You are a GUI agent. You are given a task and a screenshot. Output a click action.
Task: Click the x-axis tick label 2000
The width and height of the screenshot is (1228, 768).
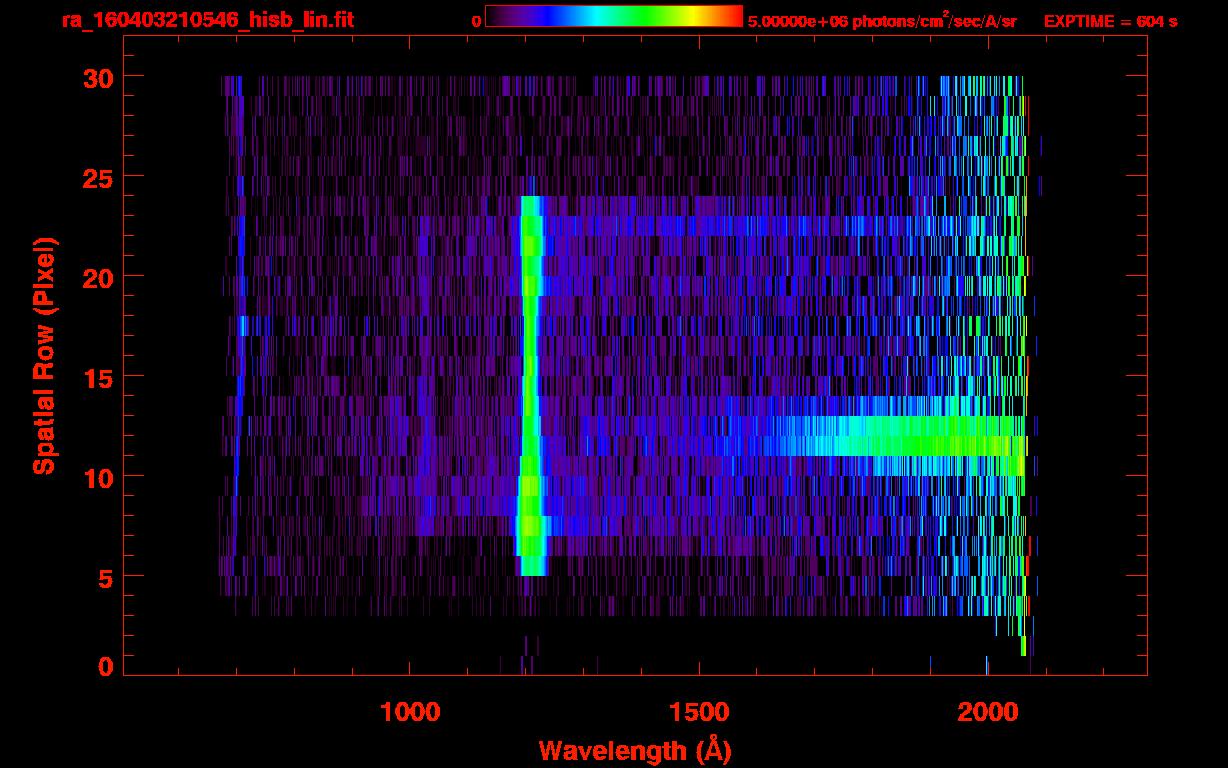986,712
